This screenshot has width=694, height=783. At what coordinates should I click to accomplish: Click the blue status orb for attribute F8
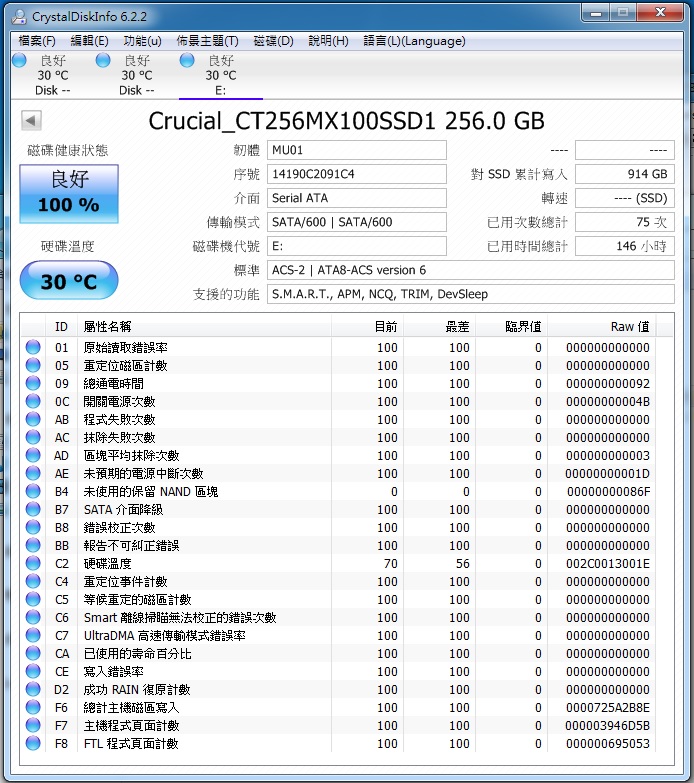click(33, 743)
